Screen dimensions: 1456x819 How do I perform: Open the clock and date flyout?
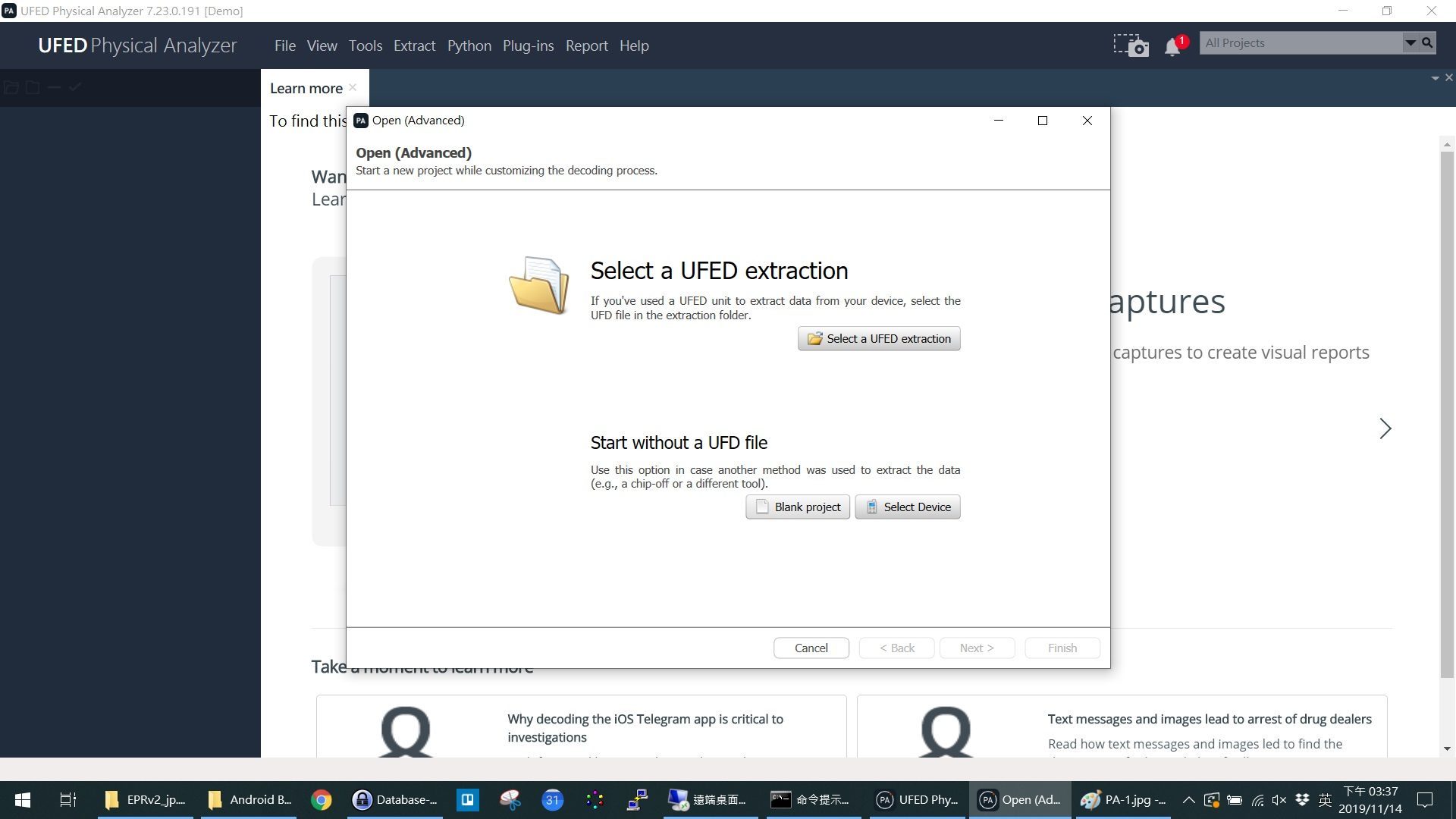pos(1370,800)
